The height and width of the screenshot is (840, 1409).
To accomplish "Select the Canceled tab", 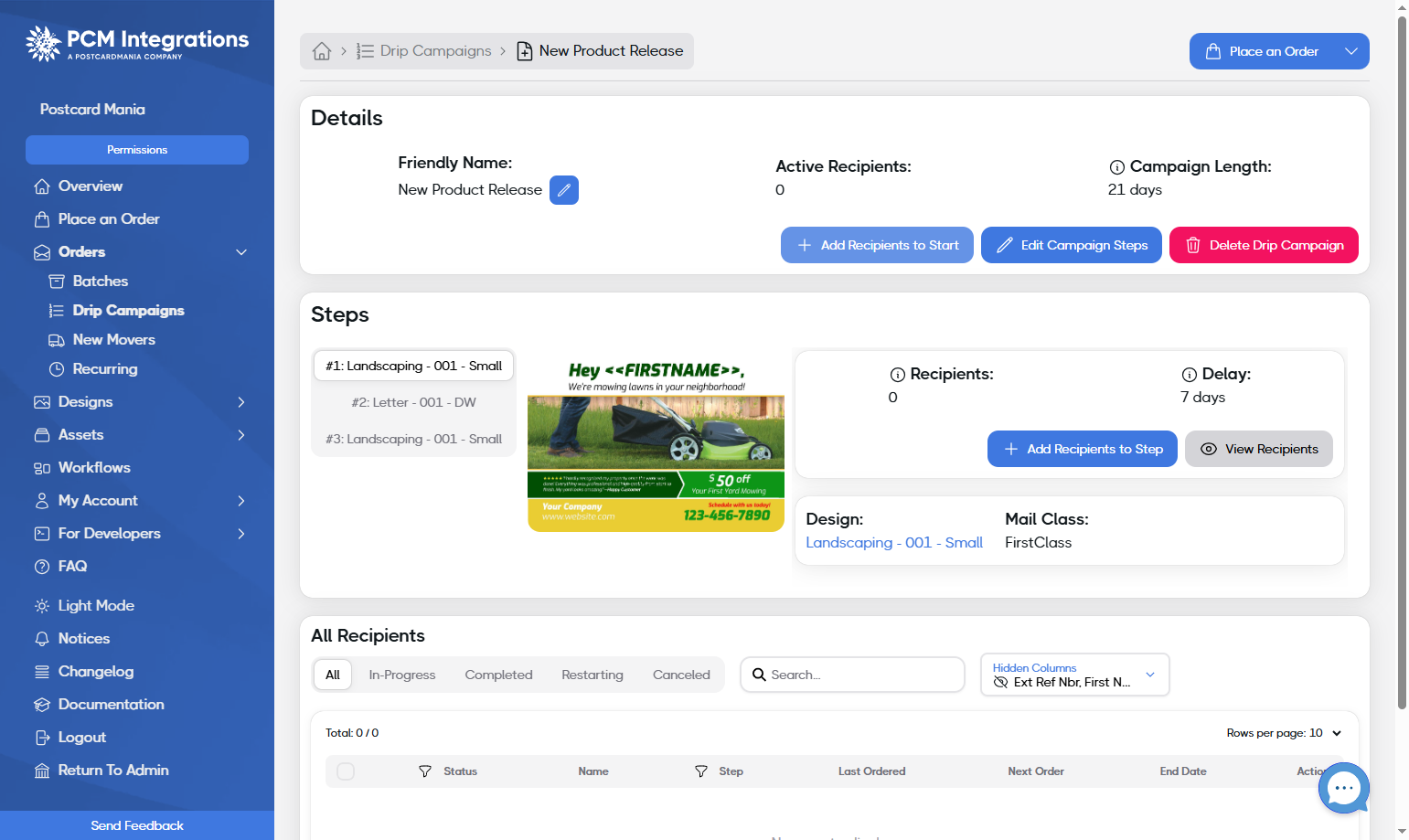I will click(x=681, y=675).
